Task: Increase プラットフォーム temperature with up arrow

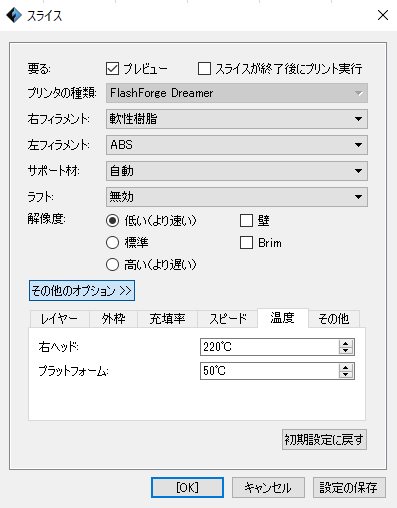Action: [x=346, y=367]
